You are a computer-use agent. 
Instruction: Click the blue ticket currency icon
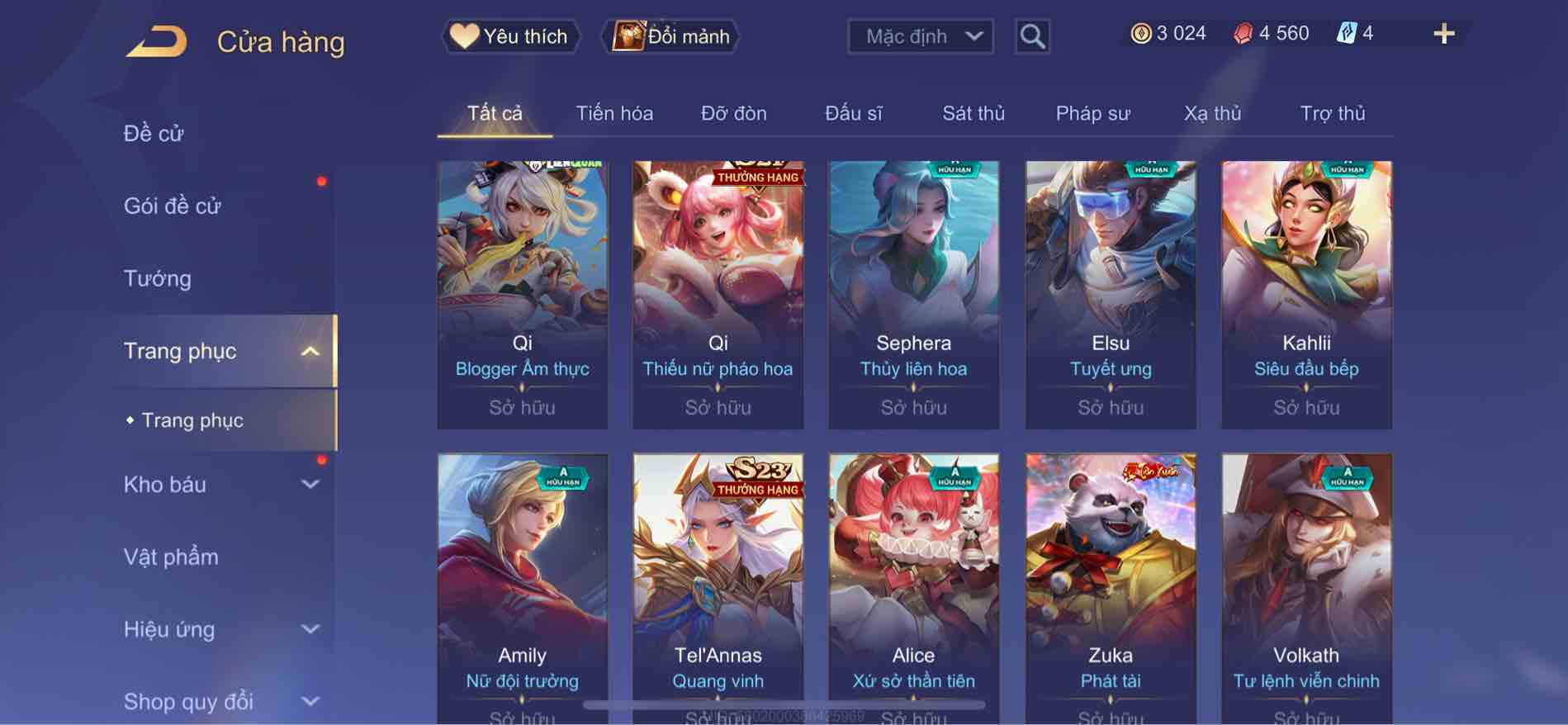(1346, 33)
